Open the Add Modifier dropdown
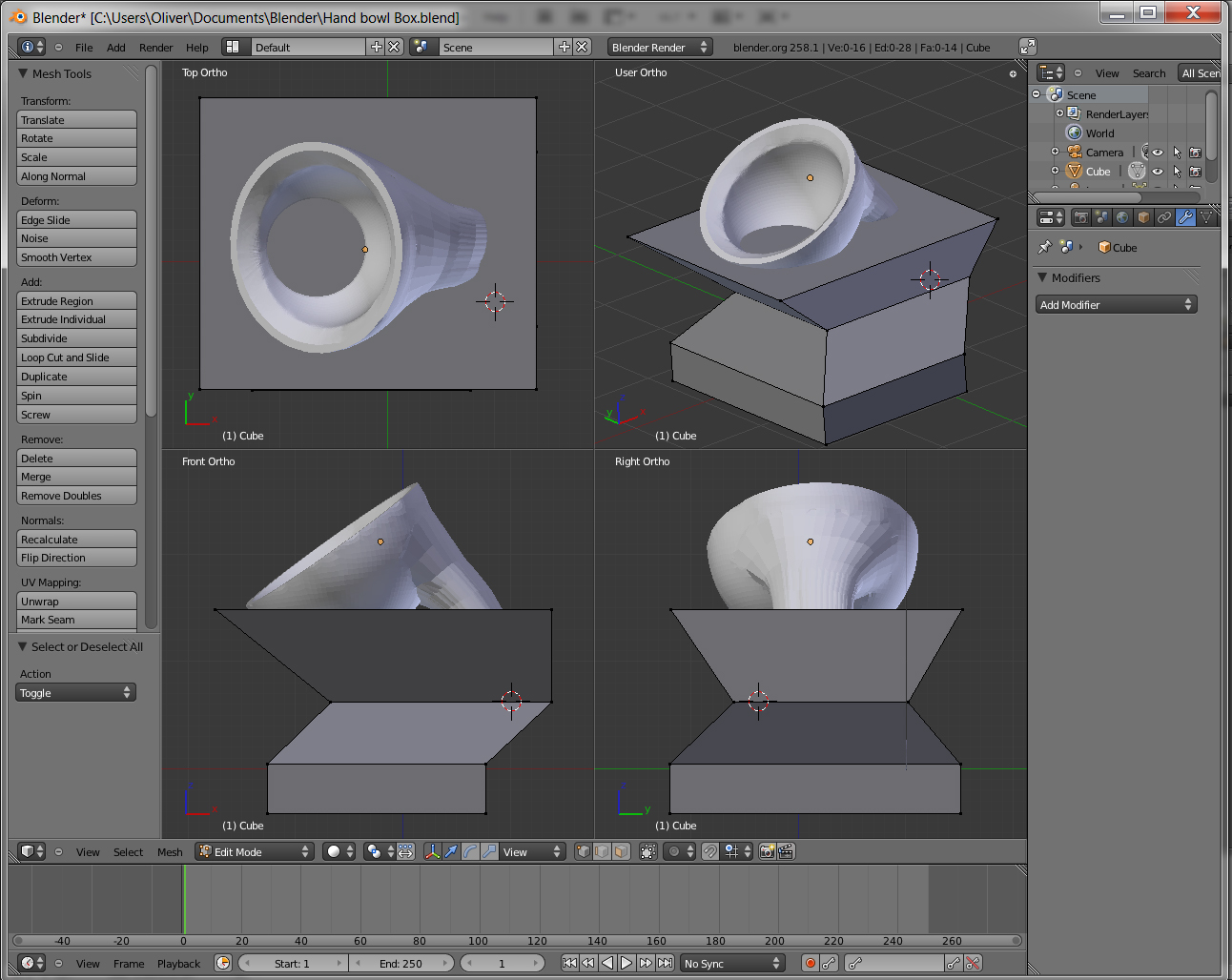Screen dimensions: 1232x980 click(1116, 304)
